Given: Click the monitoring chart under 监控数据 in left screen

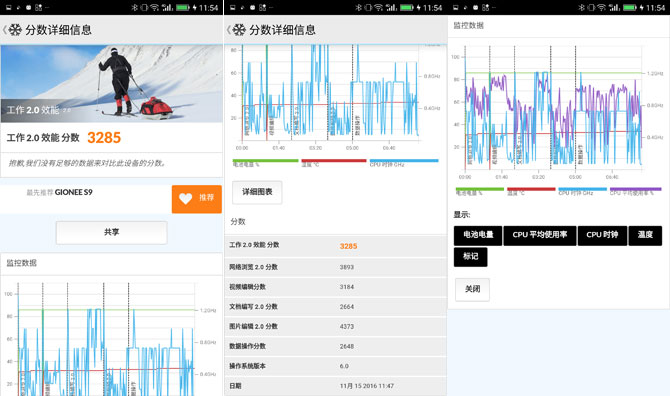Looking at the screenshot, I should coord(112,338).
